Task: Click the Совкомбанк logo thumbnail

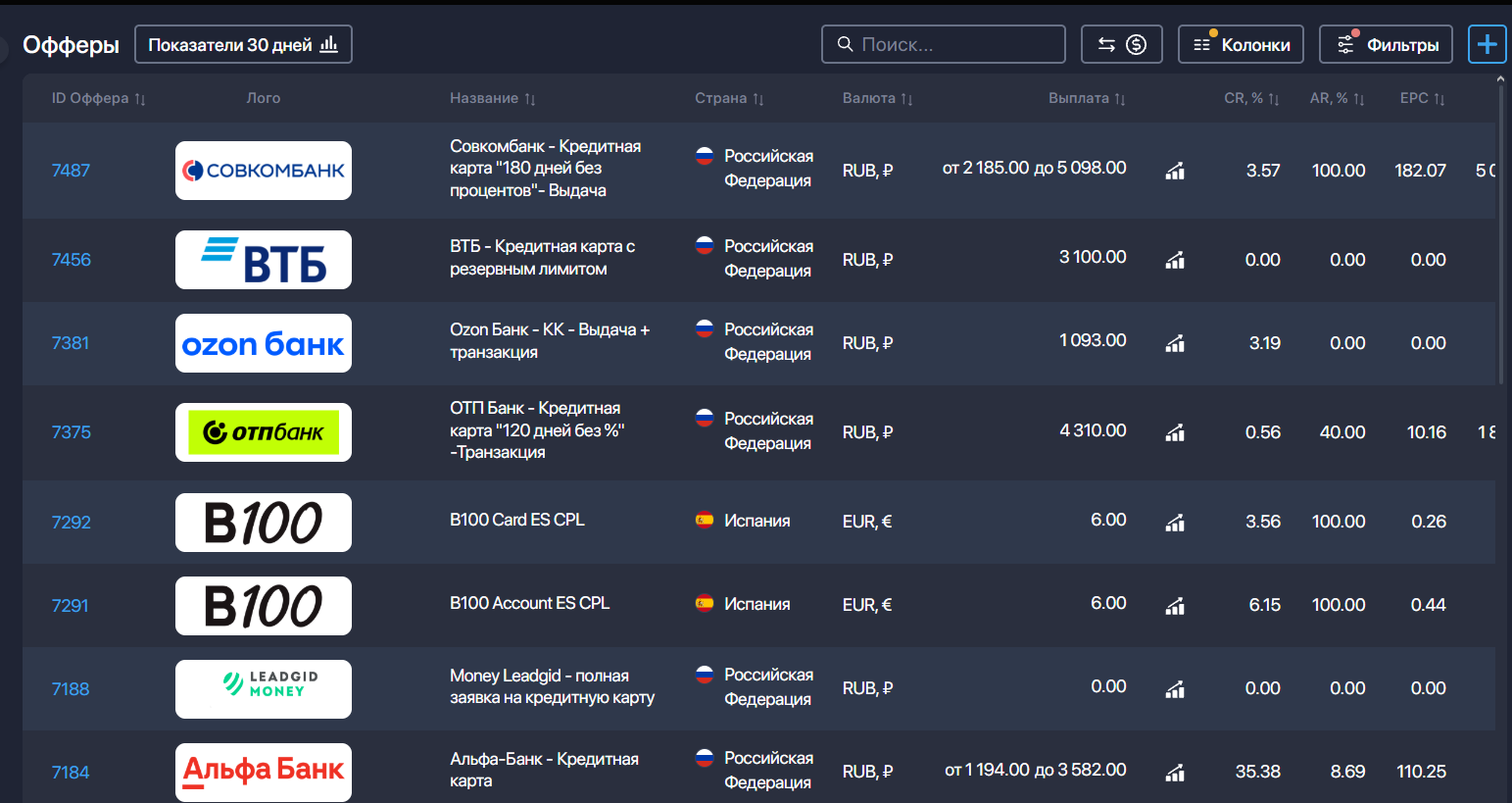Action: 264,171
